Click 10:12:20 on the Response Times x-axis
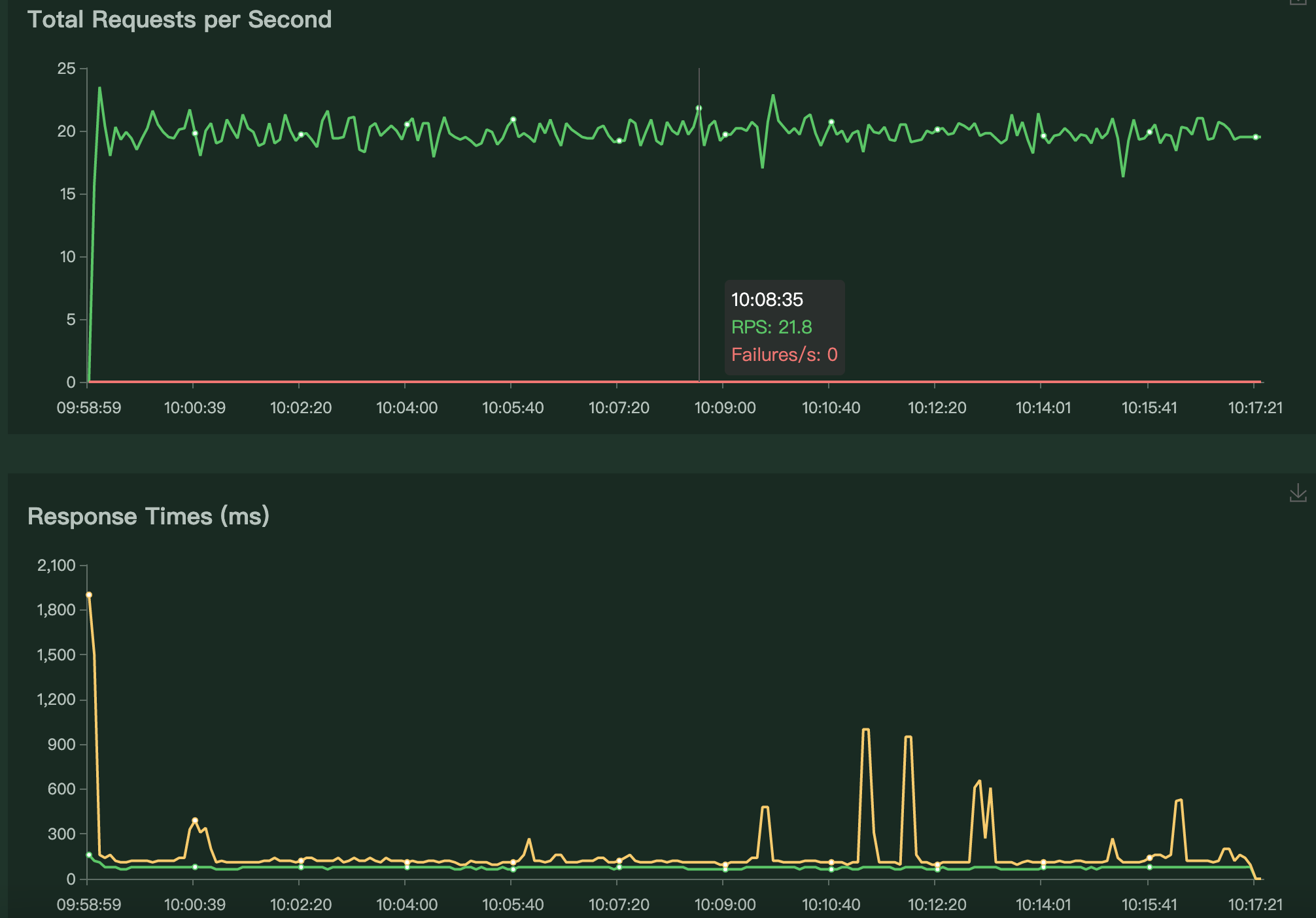Viewport: 1316px width, 918px height. click(937, 905)
